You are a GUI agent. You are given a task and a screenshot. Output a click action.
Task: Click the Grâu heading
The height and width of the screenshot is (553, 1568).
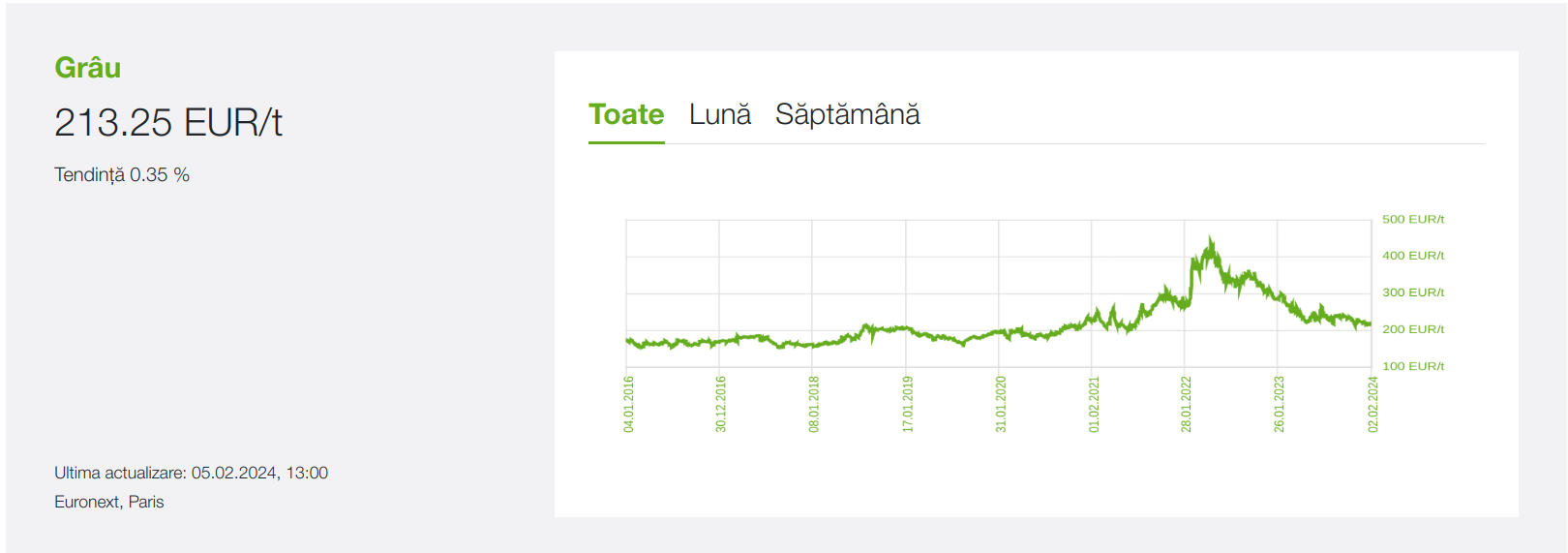point(88,68)
